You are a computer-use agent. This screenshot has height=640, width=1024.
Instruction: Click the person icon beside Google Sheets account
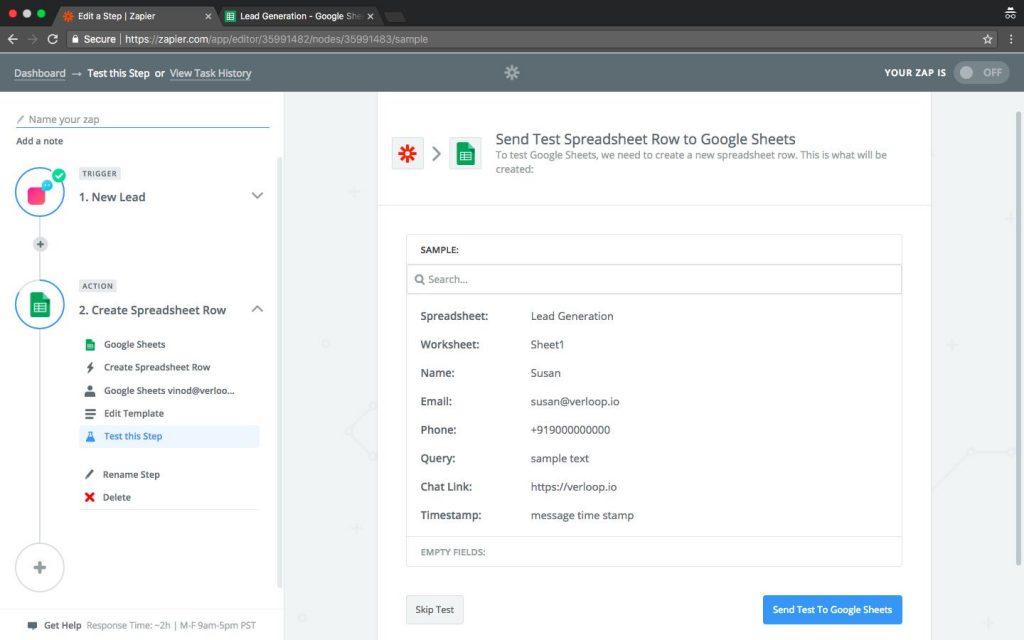(x=90, y=391)
